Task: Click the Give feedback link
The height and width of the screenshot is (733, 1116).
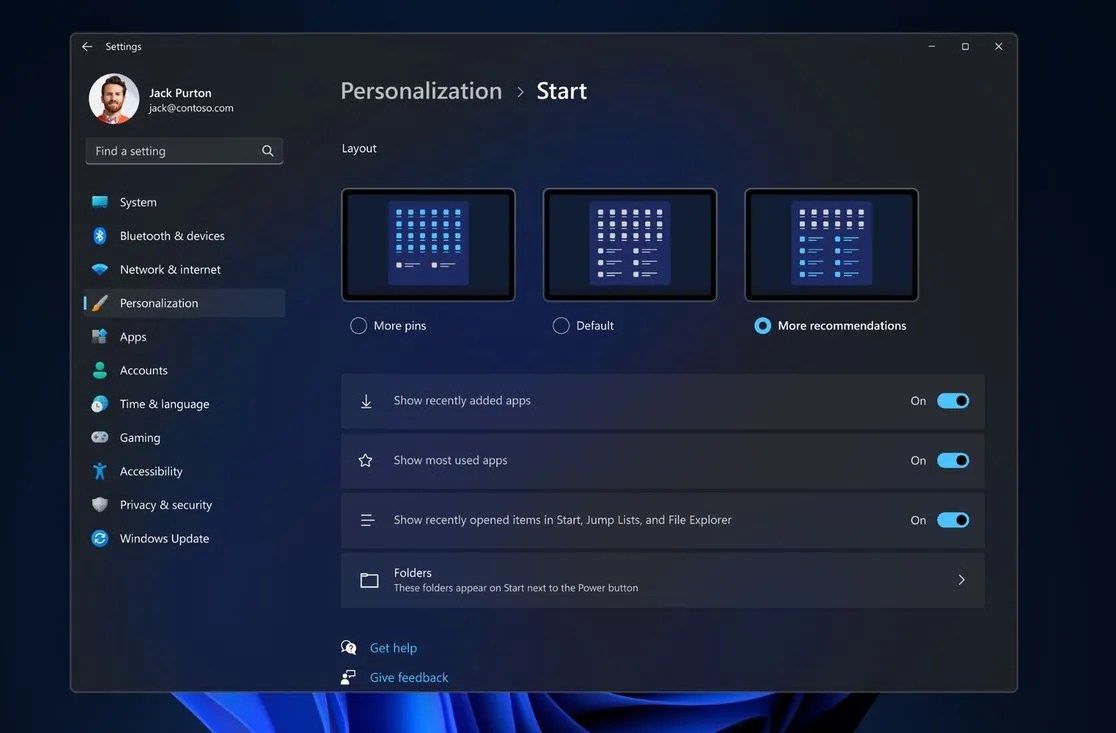Action: point(409,677)
